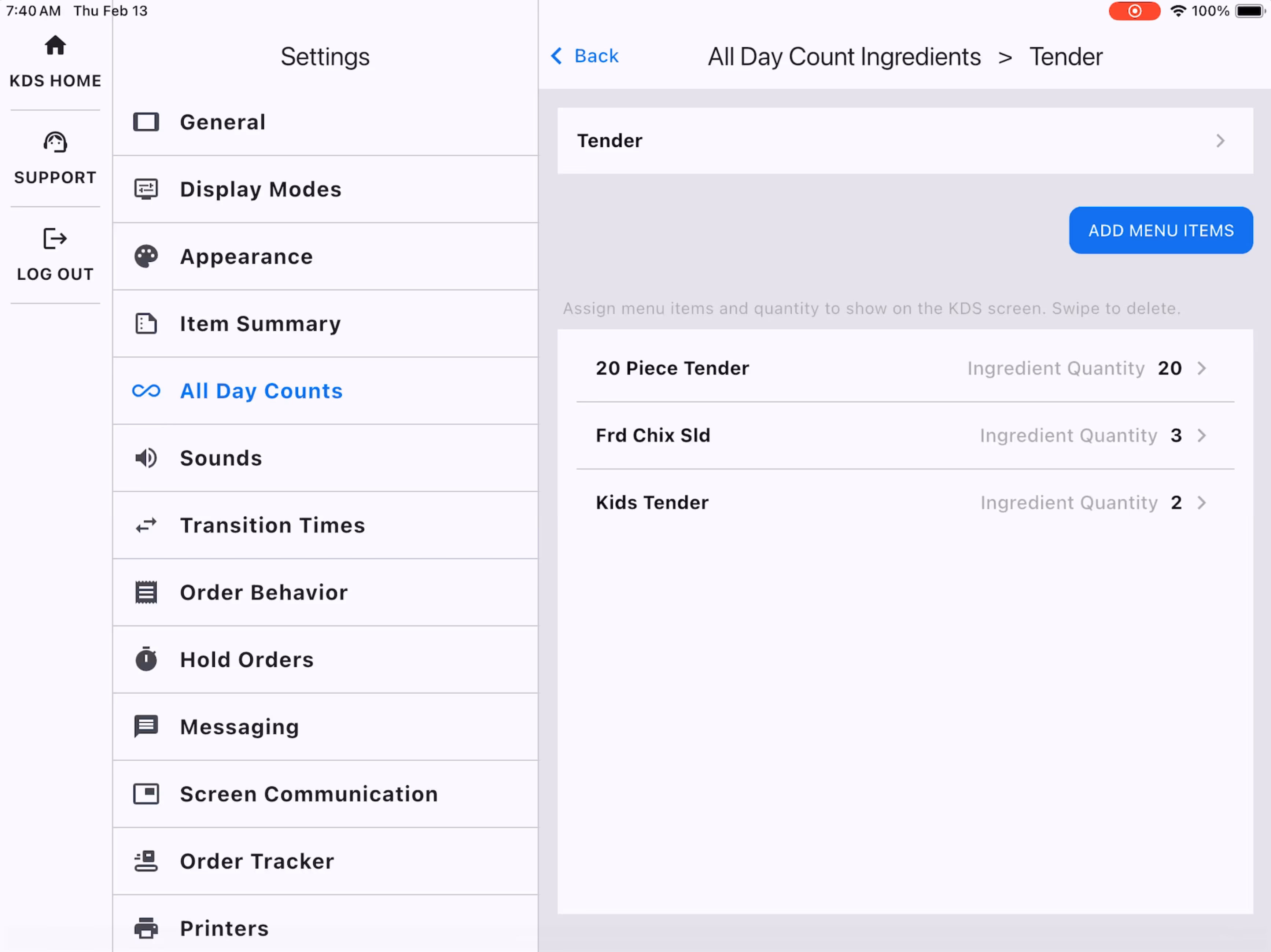Click the Display Modes monitor icon

(146, 189)
